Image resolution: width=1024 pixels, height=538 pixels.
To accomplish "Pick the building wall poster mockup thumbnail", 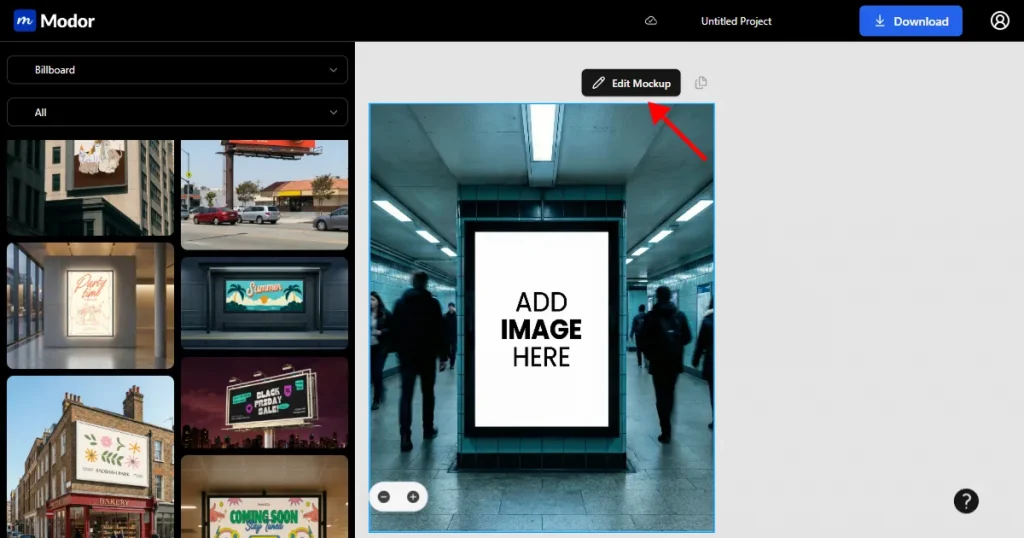I will tap(91, 187).
